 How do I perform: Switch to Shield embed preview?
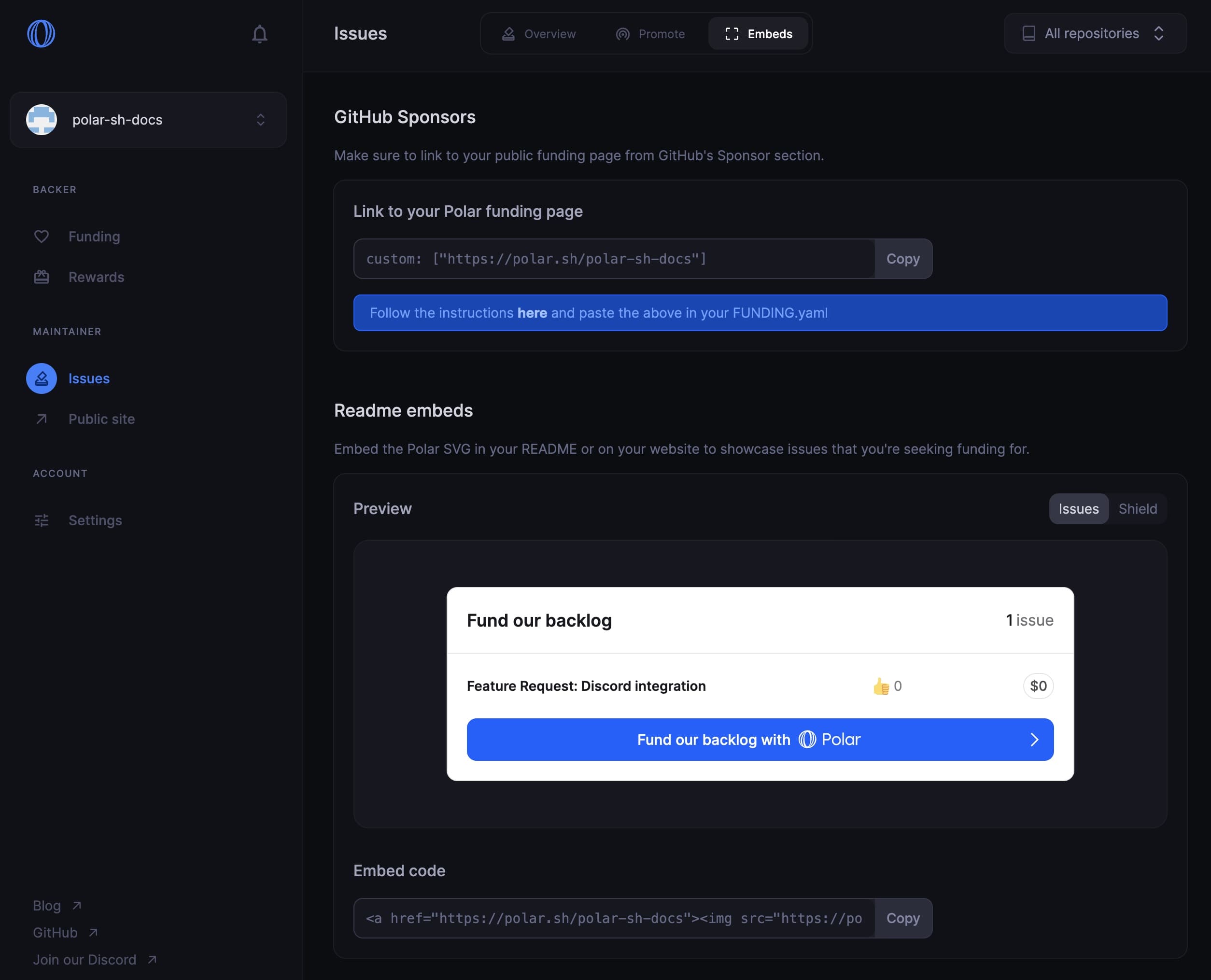[x=1138, y=508]
